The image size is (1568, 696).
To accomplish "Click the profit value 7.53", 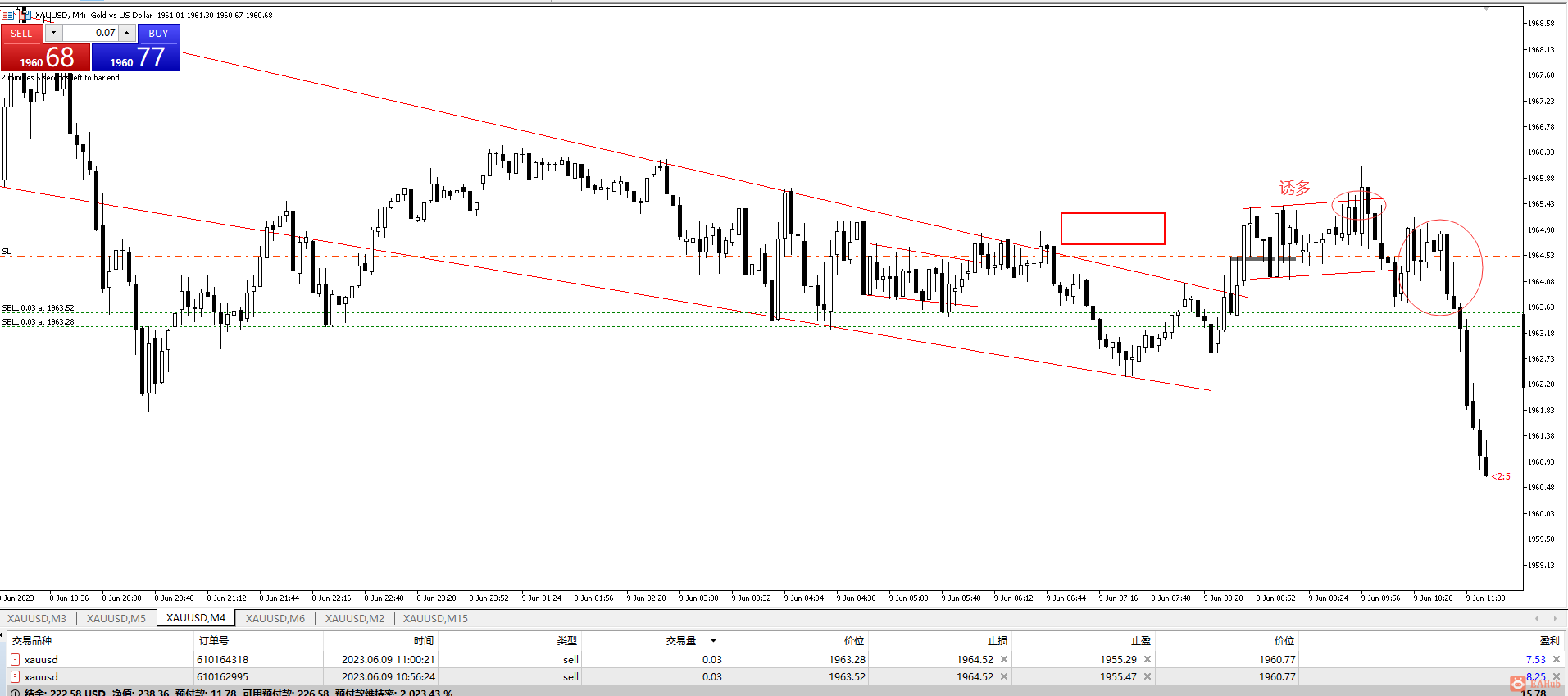I will click(x=1536, y=659).
